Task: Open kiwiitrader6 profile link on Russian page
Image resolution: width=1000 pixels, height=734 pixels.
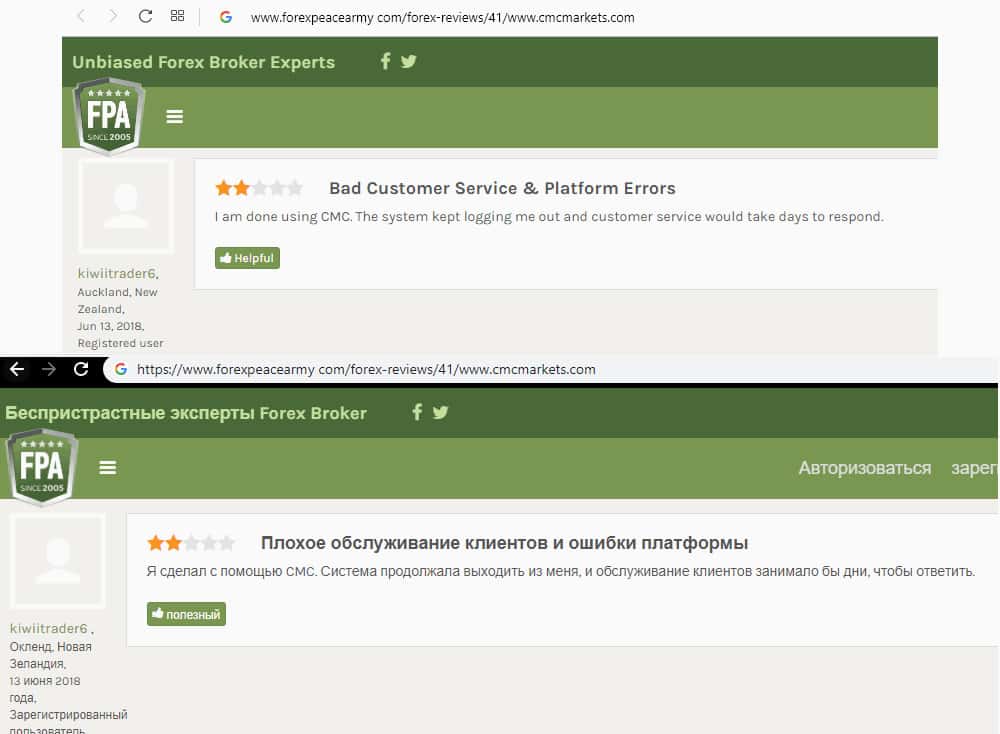Action: 48,629
